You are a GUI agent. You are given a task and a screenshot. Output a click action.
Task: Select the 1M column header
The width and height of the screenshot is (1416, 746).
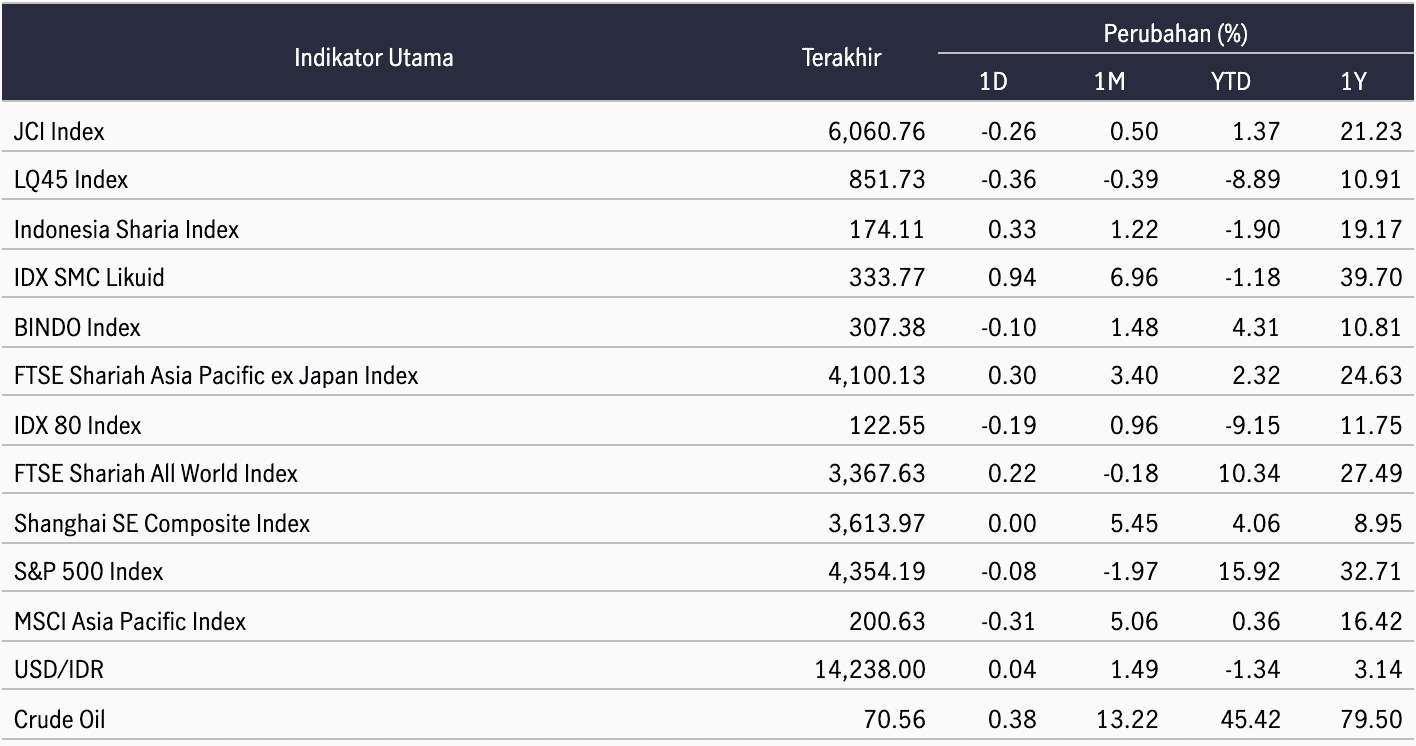pos(1110,82)
